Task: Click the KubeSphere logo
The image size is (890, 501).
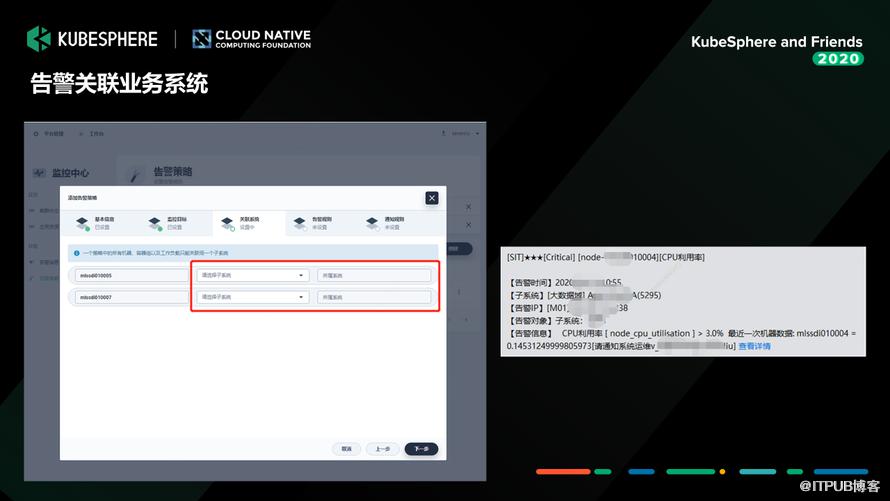Action: click(x=92, y=39)
